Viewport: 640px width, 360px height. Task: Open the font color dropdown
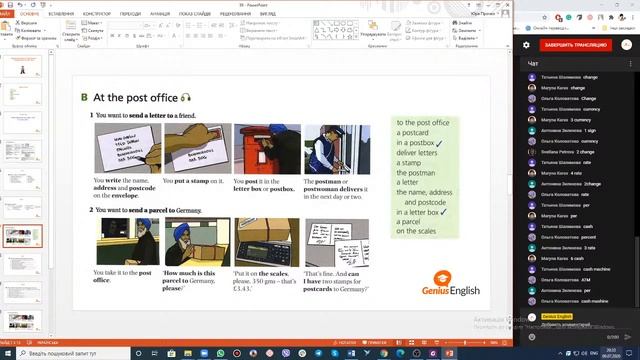click(175, 36)
